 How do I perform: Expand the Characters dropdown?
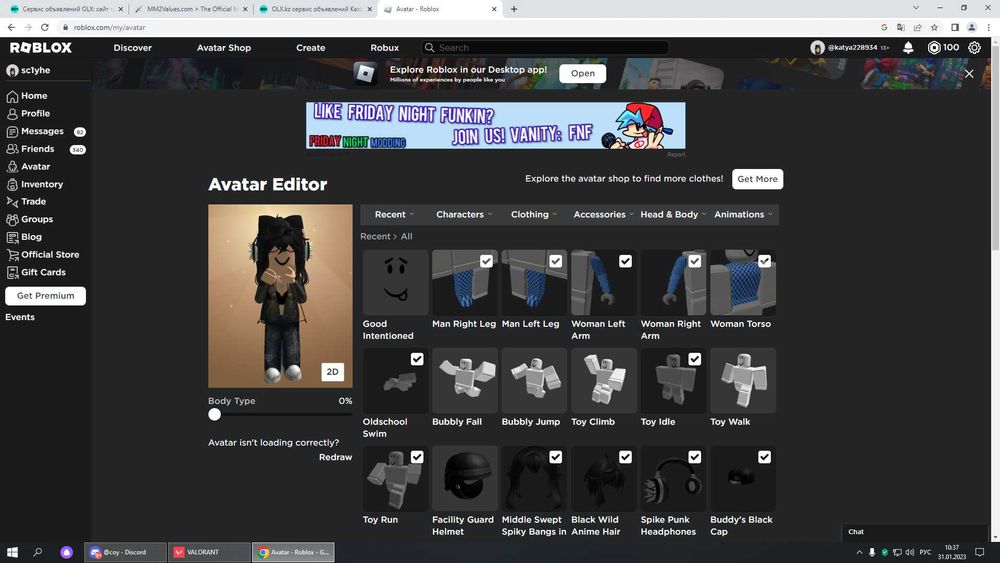464,215
